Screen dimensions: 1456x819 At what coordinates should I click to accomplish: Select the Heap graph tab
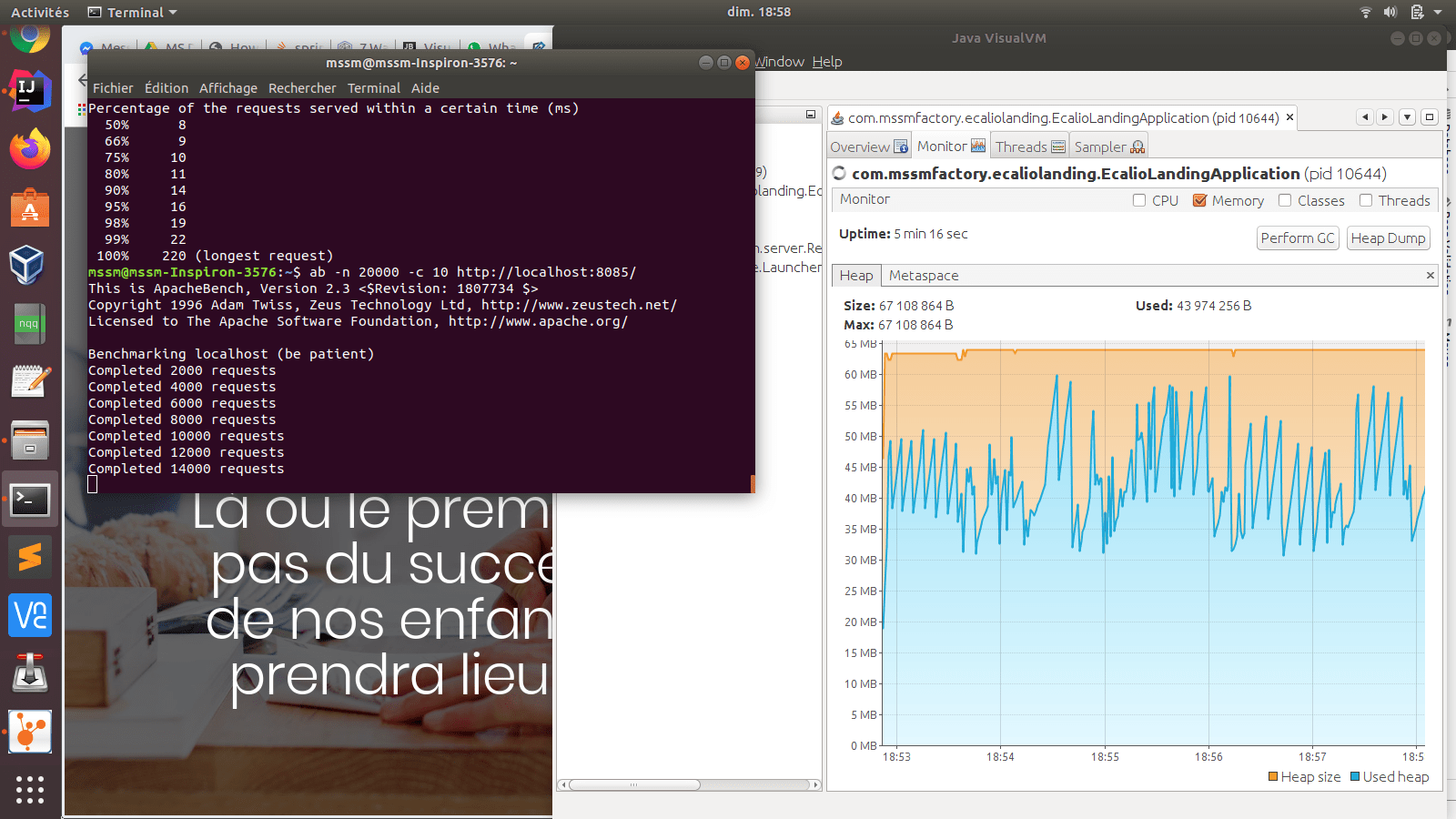click(x=856, y=276)
